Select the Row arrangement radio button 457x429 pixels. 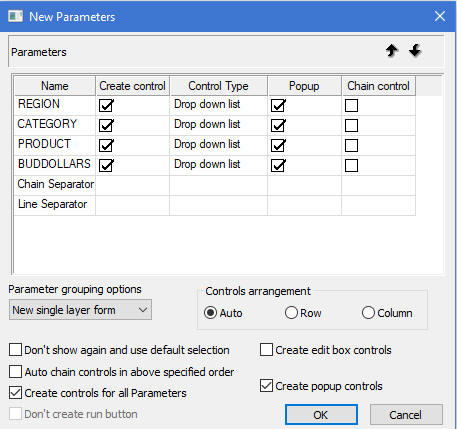[291, 313]
